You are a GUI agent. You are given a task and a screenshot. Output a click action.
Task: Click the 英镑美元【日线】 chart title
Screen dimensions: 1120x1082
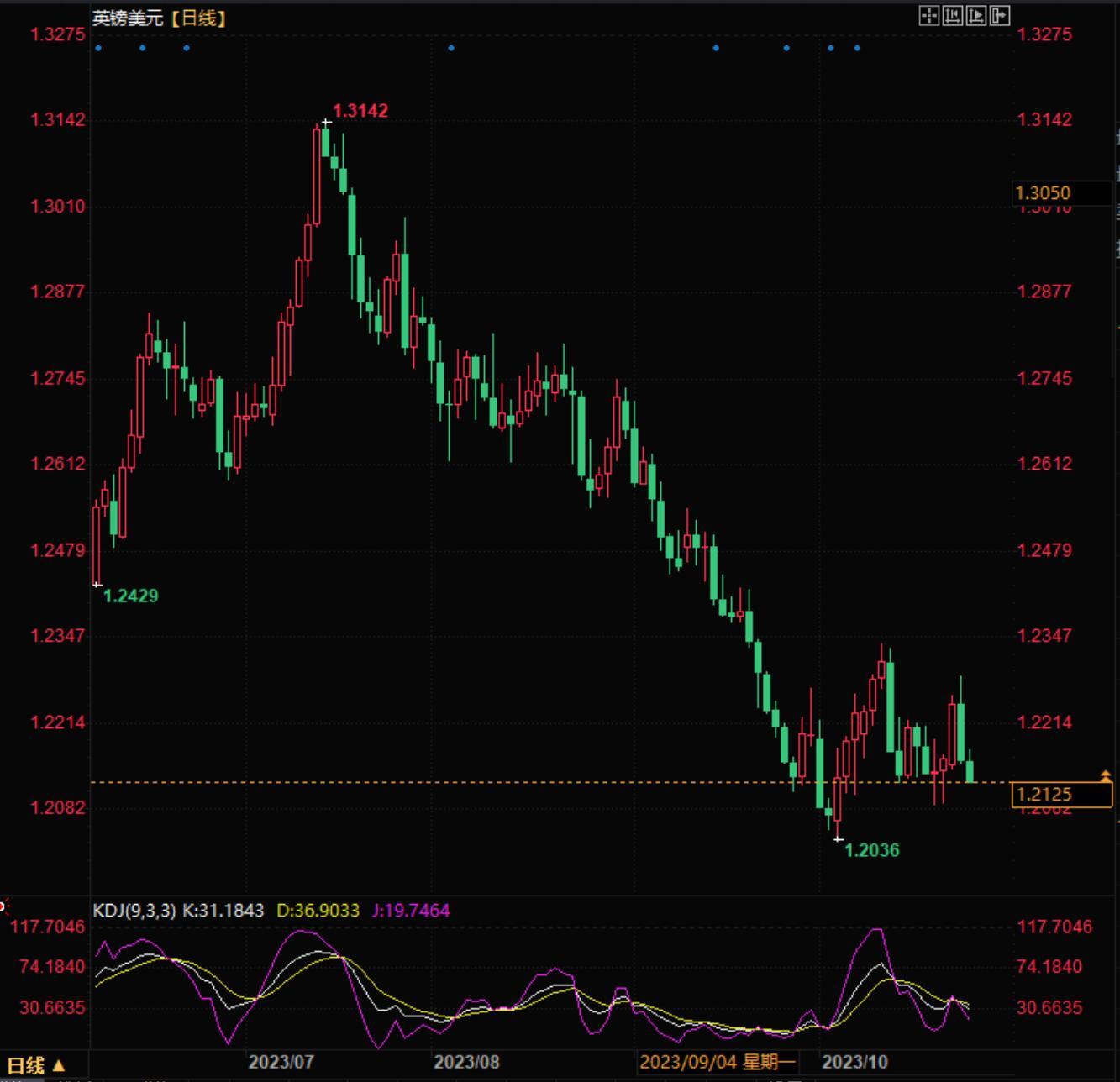pos(160,18)
